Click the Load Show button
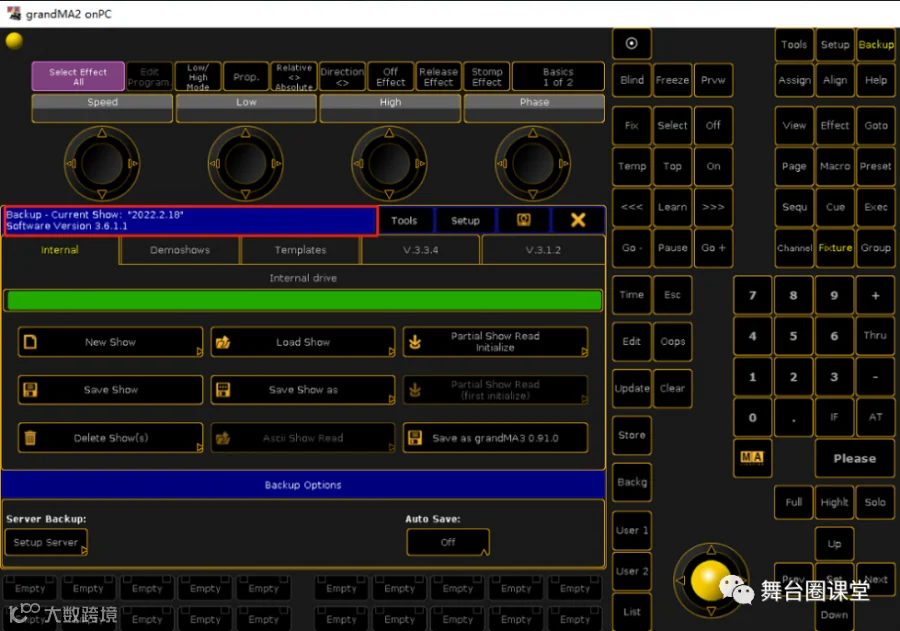Screen dimensions: 900x631 (303, 342)
